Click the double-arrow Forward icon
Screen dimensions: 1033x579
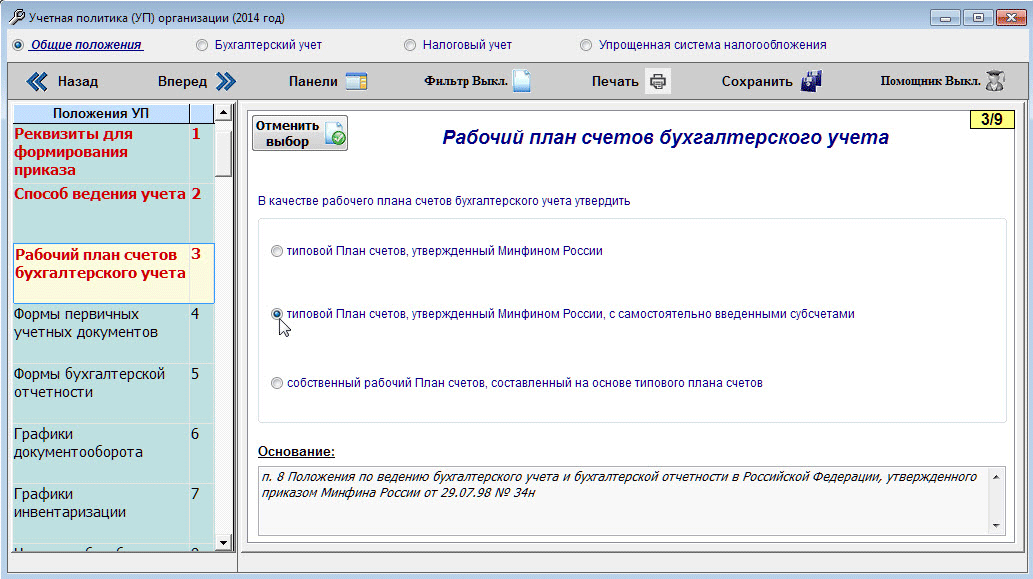(x=225, y=82)
